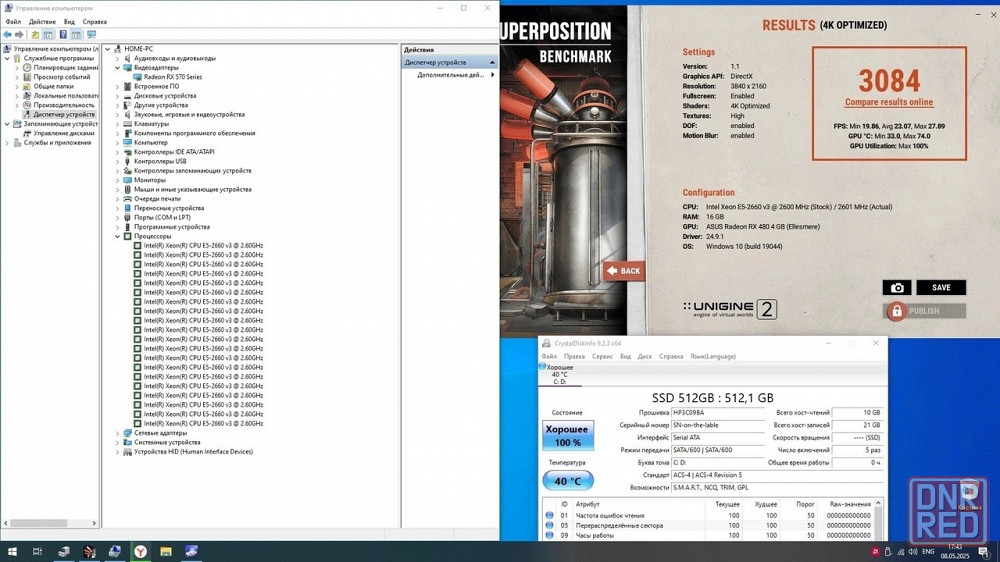Click the up-one-level folder toolbar icon
Screen dimensions: 1000x562
click(35, 34)
